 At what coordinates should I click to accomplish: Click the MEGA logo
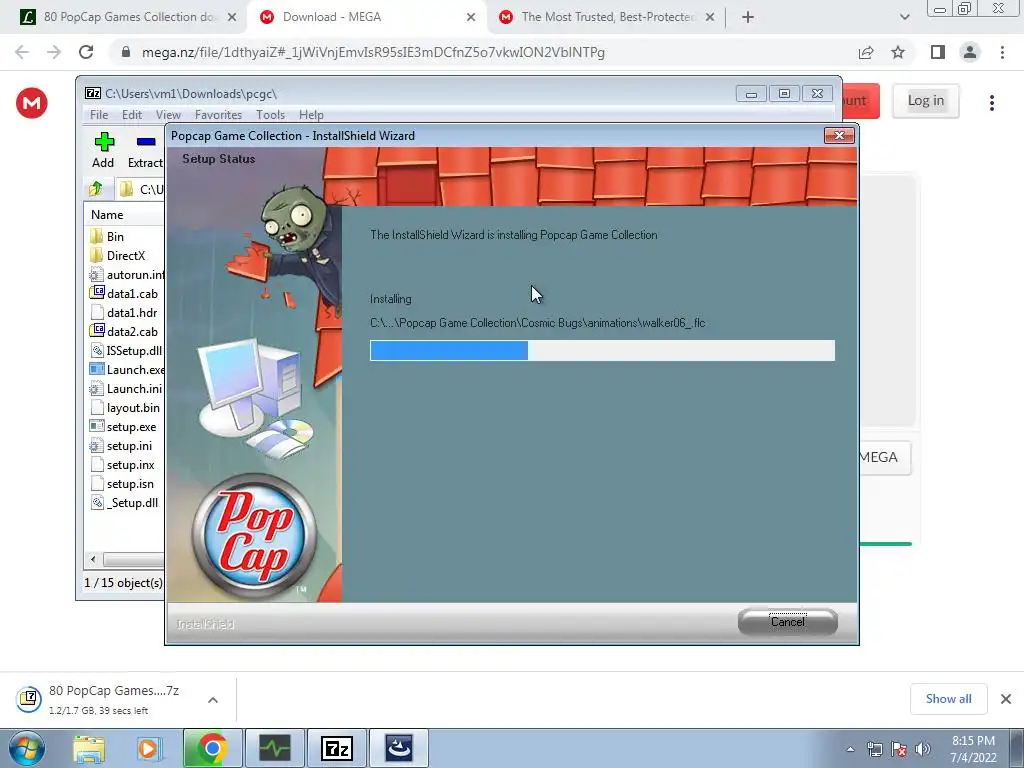tap(32, 103)
